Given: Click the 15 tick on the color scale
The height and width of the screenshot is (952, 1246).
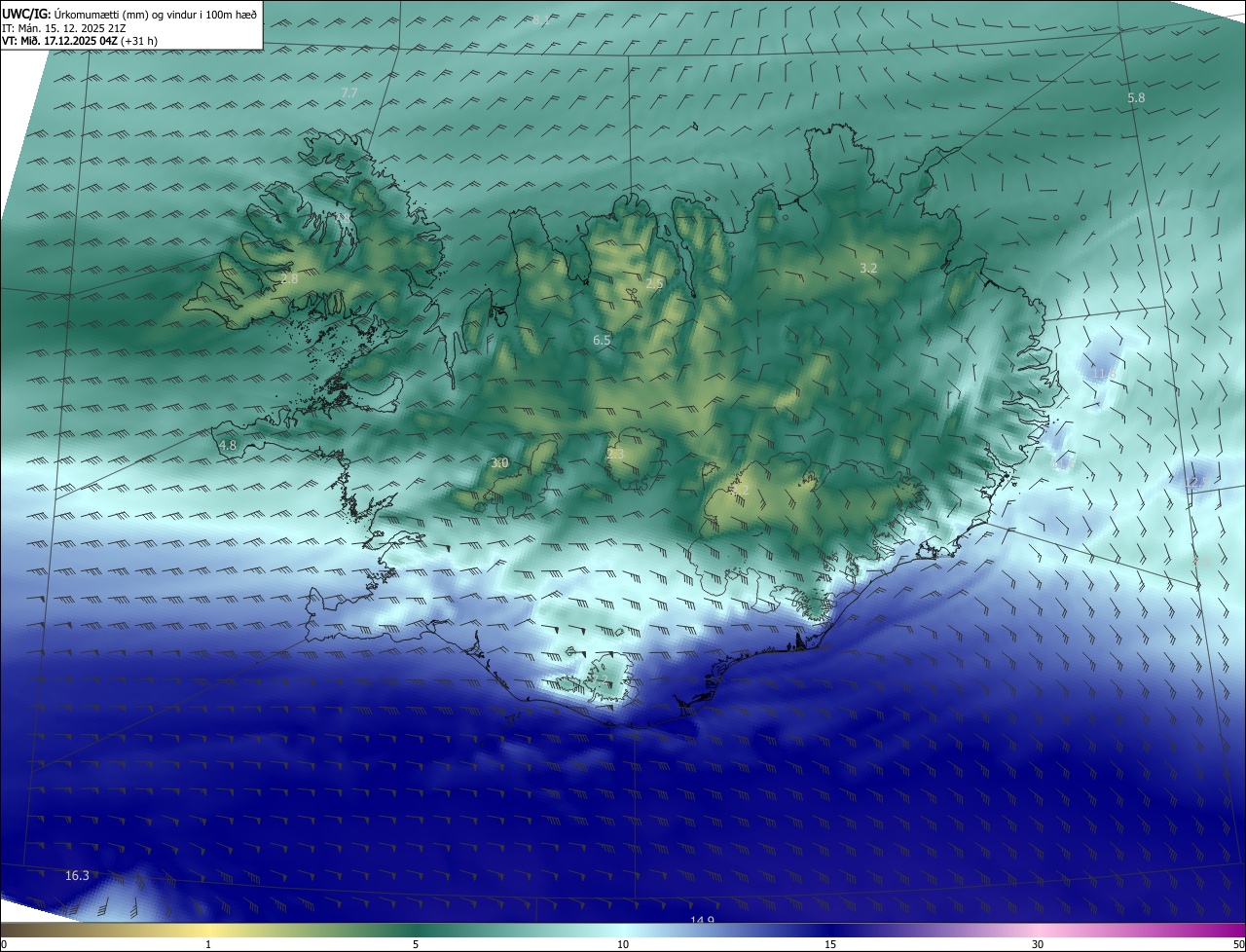Looking at the screenshot, I should point(830,944).
